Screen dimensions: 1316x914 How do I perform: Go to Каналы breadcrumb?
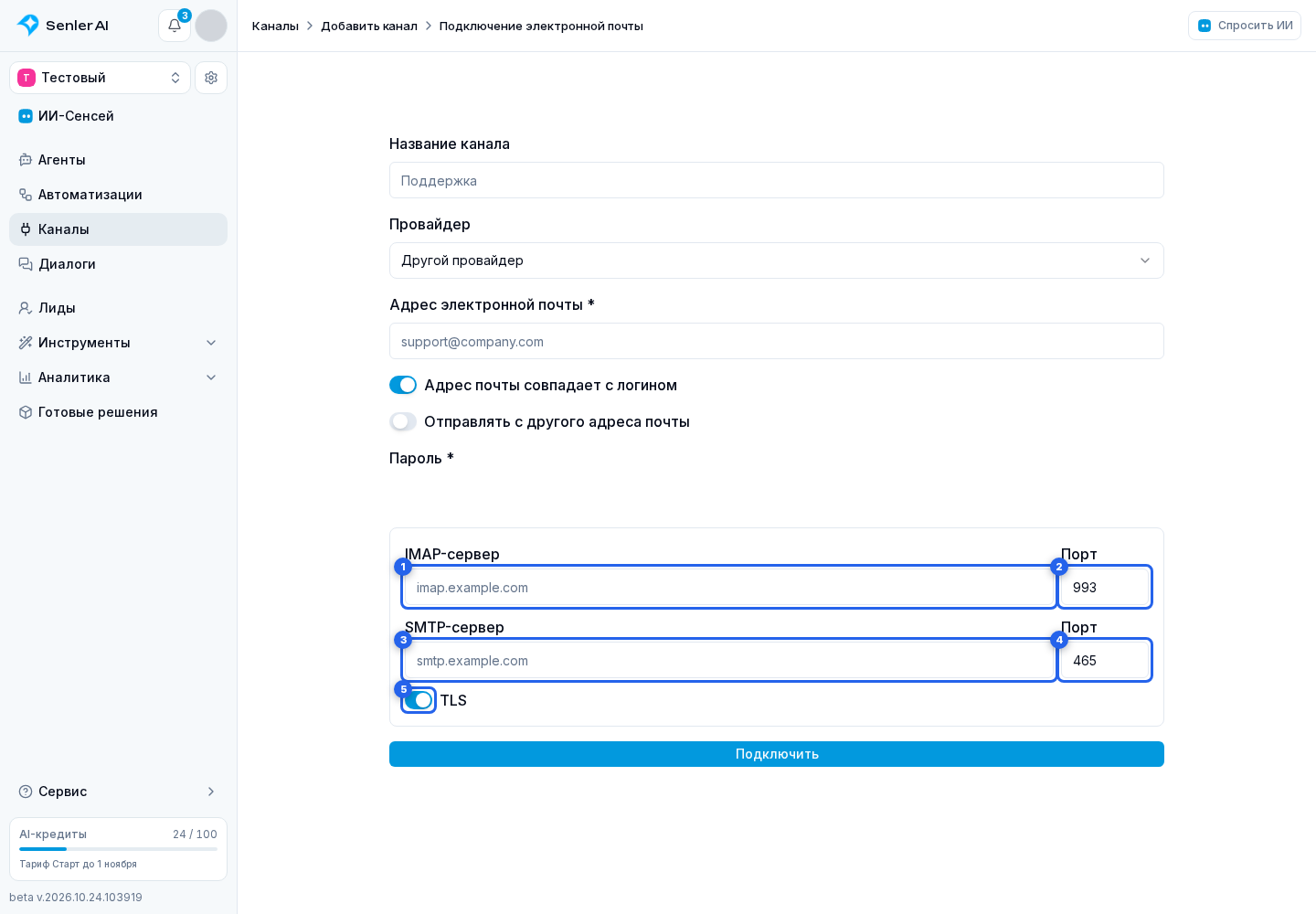coord(275,26)
